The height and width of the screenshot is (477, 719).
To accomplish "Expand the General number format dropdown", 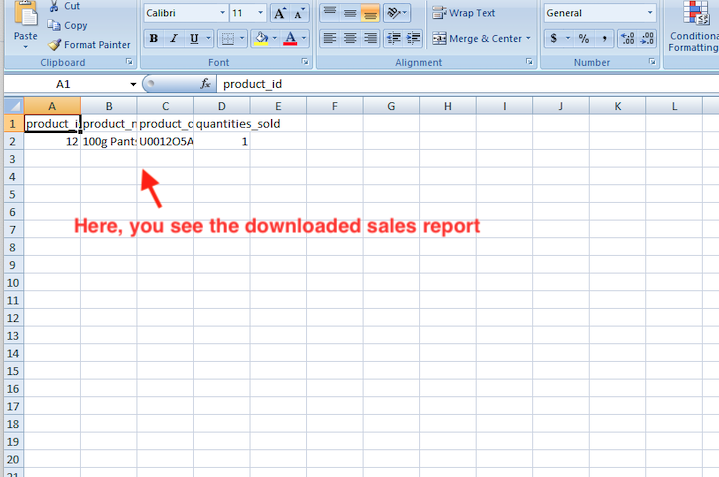I will [x=650, y=13].
